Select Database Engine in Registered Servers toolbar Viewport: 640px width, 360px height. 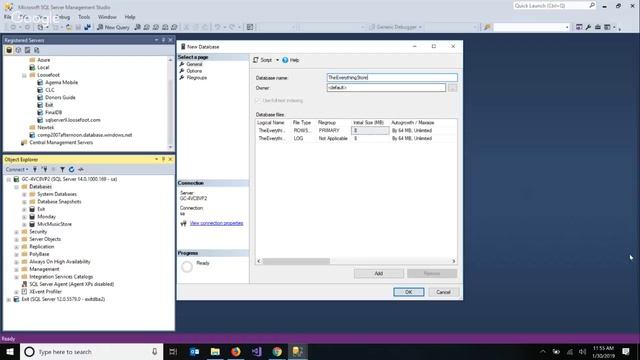[9, 50]
